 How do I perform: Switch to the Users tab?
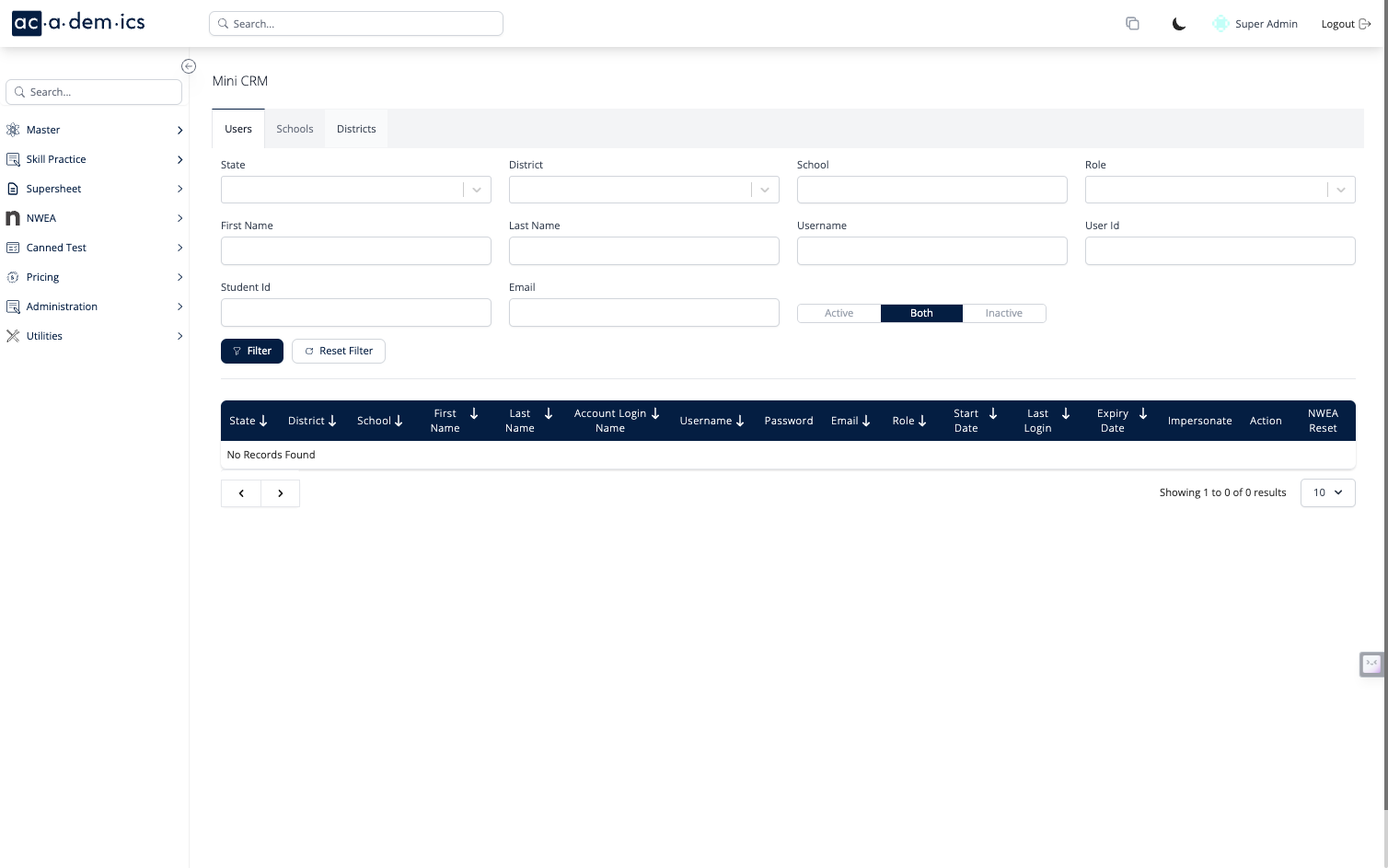(238, 129)
